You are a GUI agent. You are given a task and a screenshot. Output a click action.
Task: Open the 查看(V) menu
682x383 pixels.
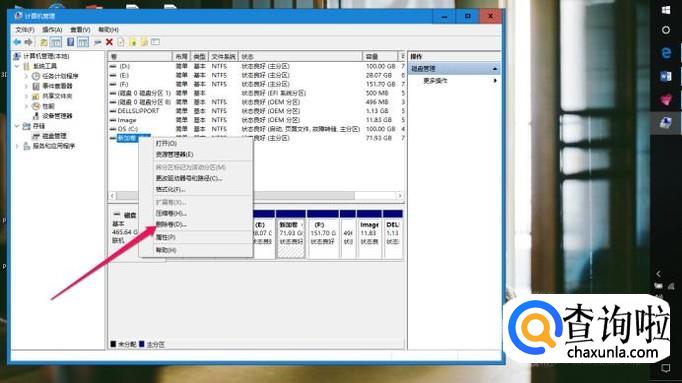[x=80, y=30]
